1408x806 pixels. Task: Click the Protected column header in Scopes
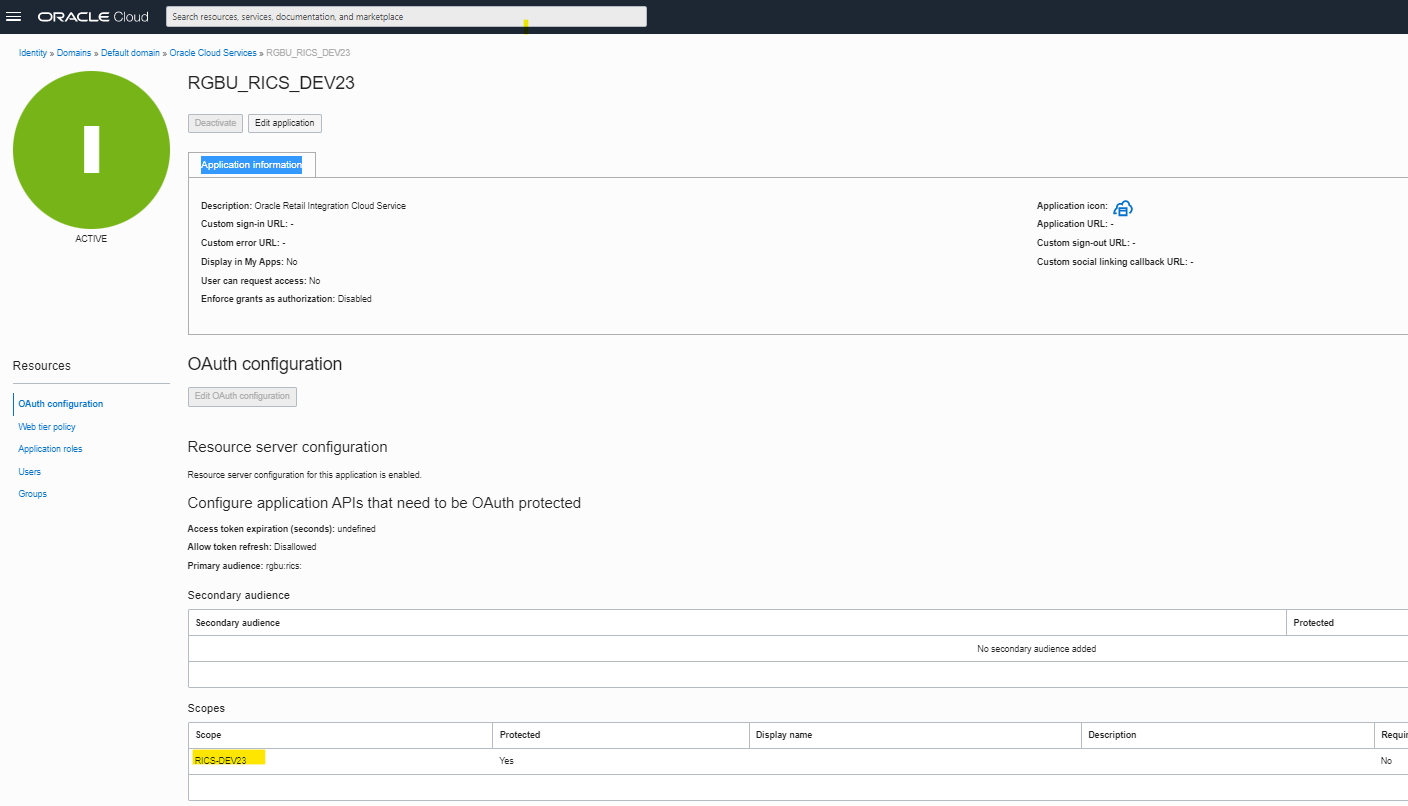[520, 734]
